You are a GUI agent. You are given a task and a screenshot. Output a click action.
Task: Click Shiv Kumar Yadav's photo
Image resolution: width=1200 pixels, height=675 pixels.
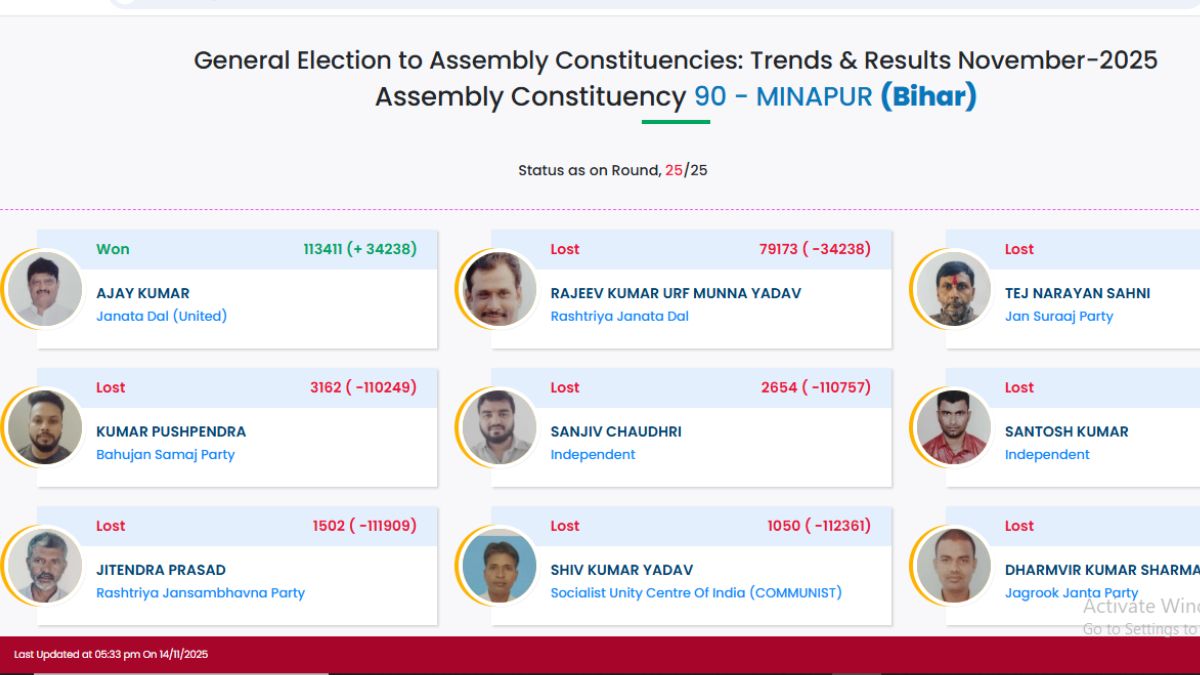(498, 566)
